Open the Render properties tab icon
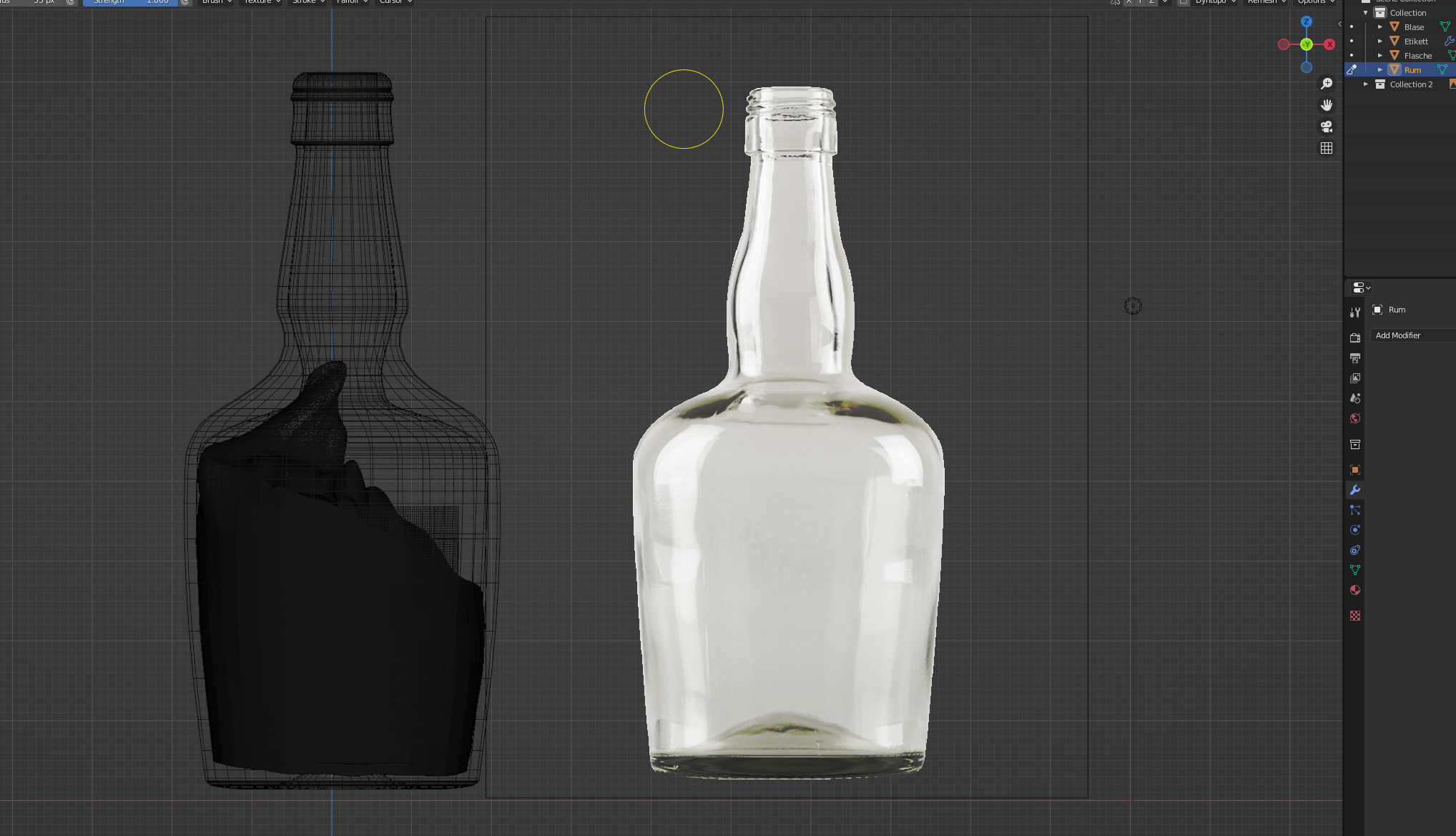 click(x=1354, y=338)
